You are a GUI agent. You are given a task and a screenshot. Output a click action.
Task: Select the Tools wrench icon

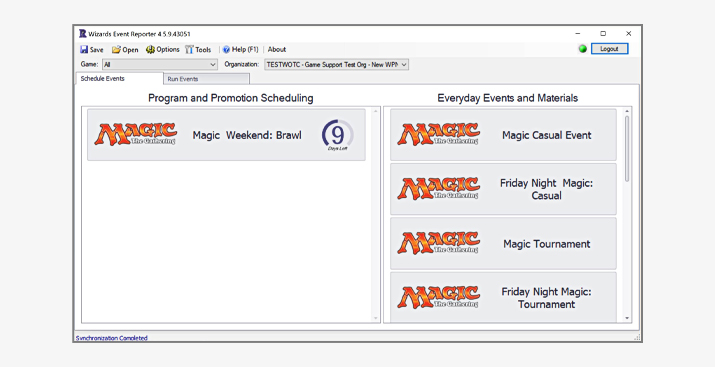pyautogui.click(x=189, y=50)
